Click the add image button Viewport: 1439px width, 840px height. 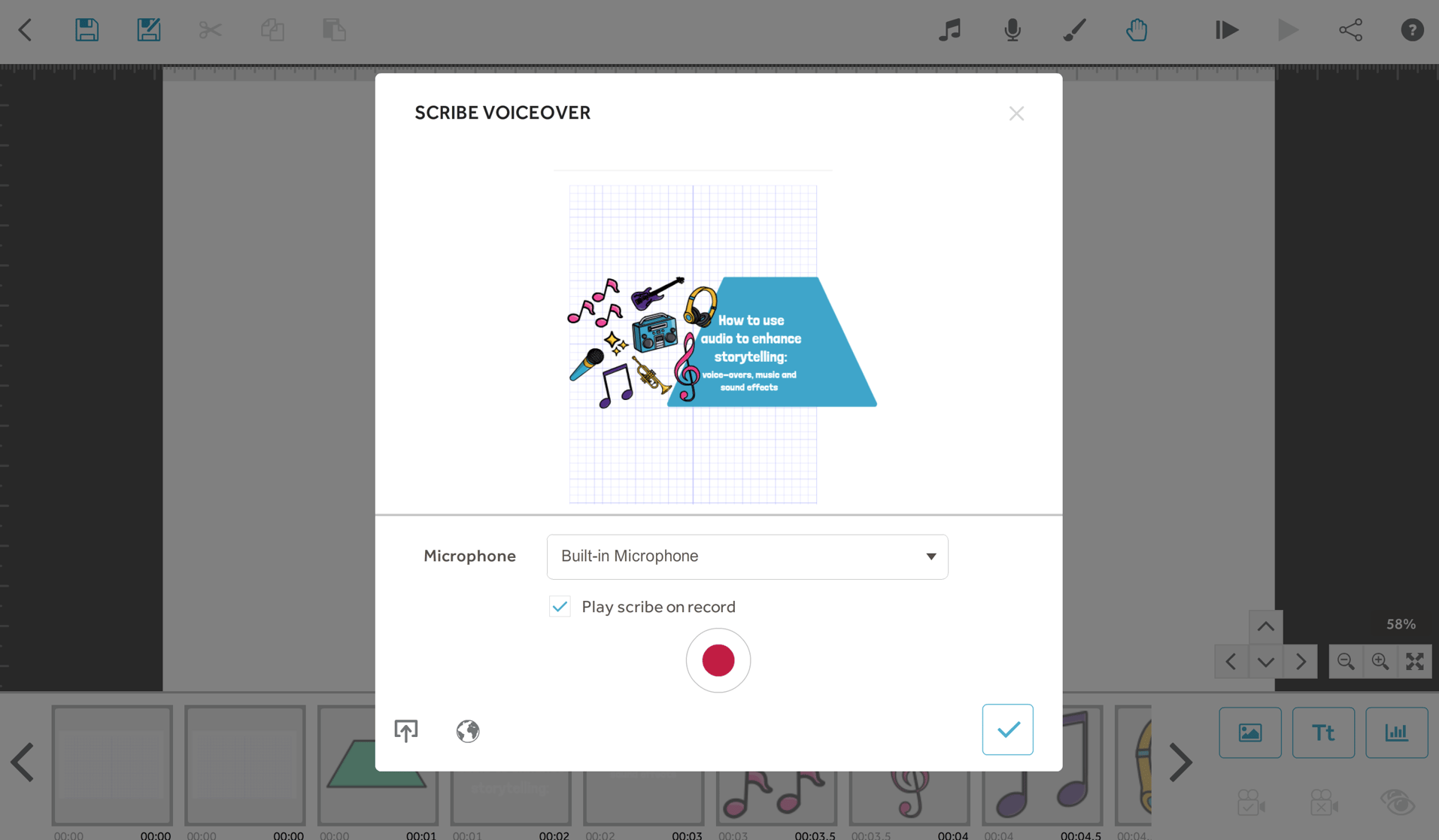(x=1249, y=732)
